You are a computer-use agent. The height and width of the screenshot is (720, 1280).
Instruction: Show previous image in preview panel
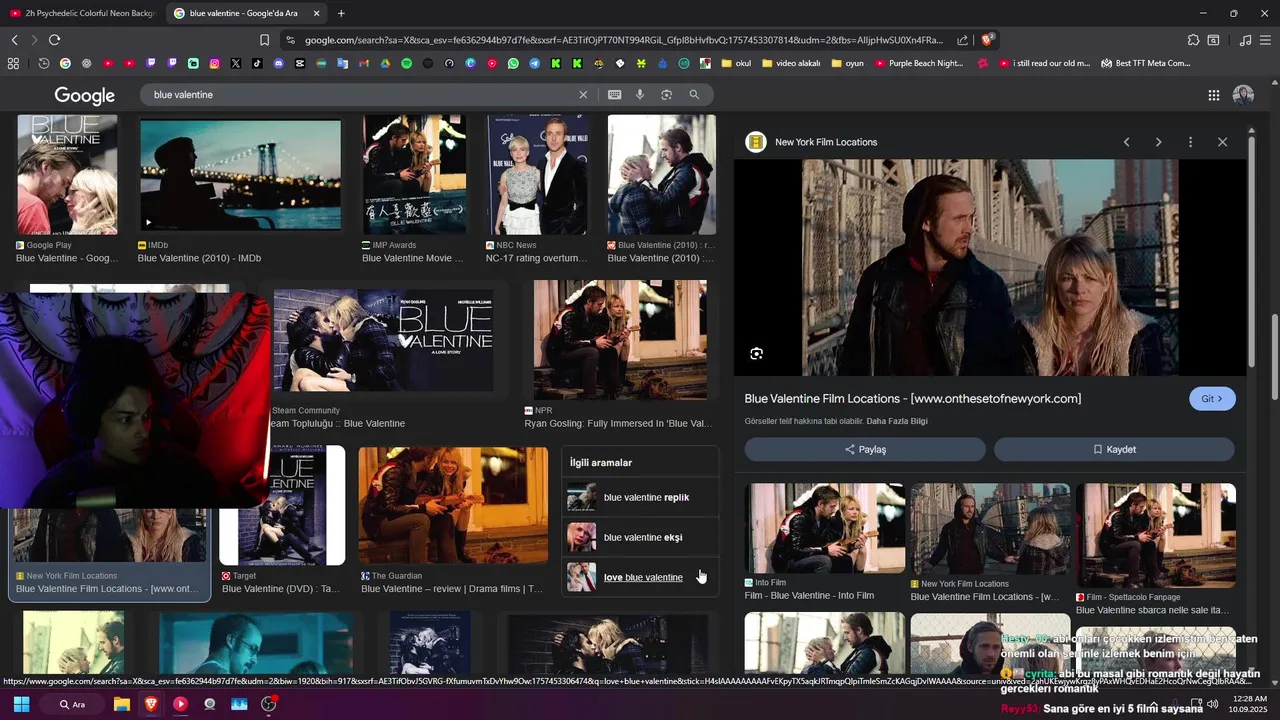pyautogui.click(x=1126, y=142)
